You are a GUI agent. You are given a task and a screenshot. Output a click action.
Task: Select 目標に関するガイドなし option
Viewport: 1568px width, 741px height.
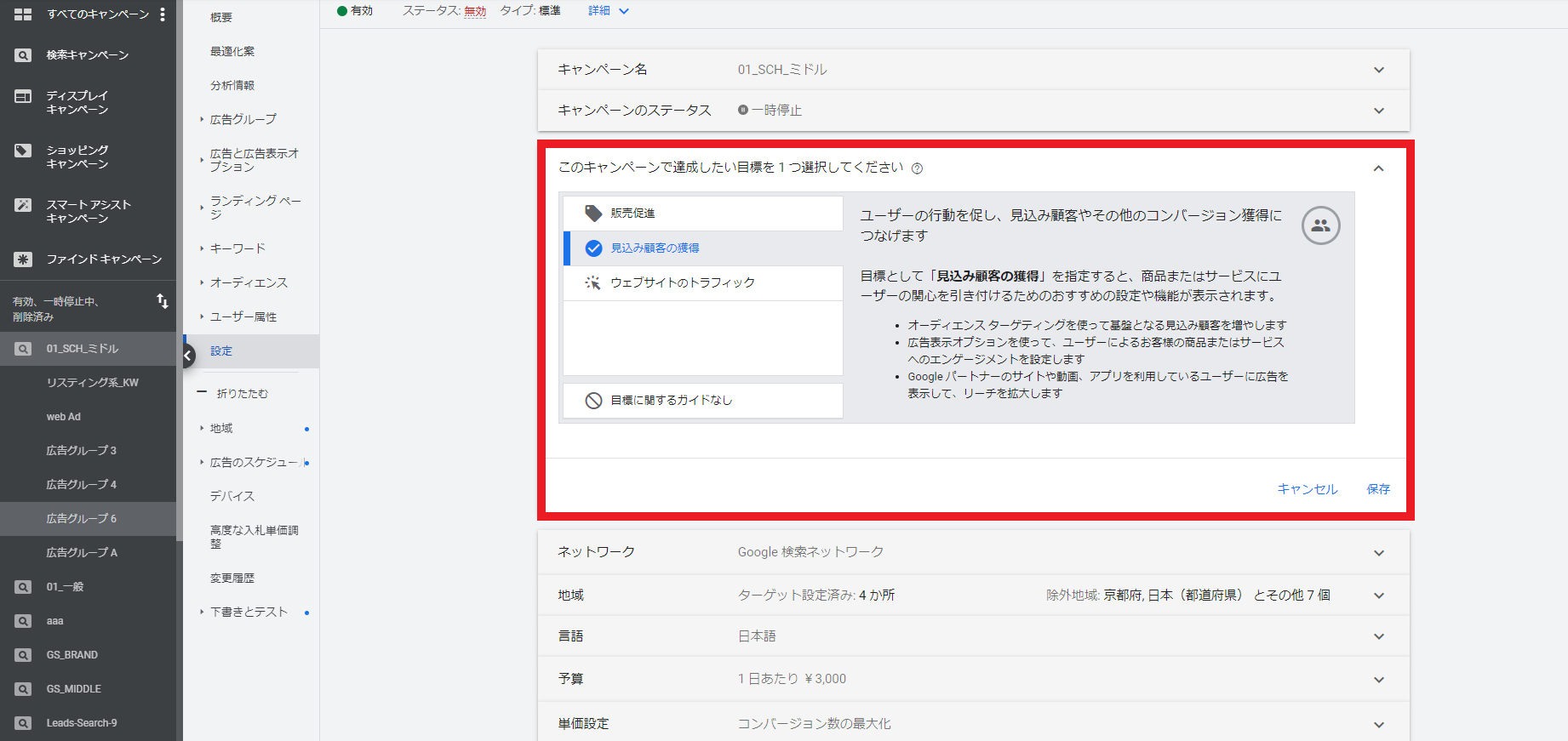(703, 401)
